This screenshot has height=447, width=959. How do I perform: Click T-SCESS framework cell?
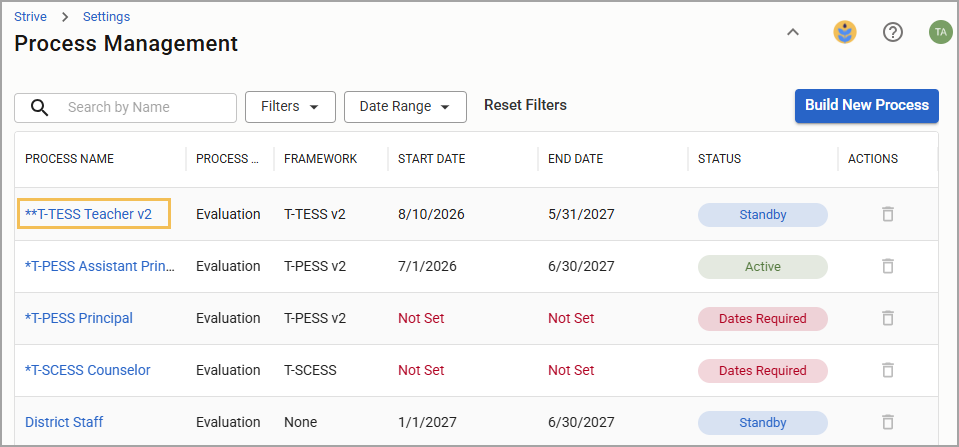pos(310,370)
